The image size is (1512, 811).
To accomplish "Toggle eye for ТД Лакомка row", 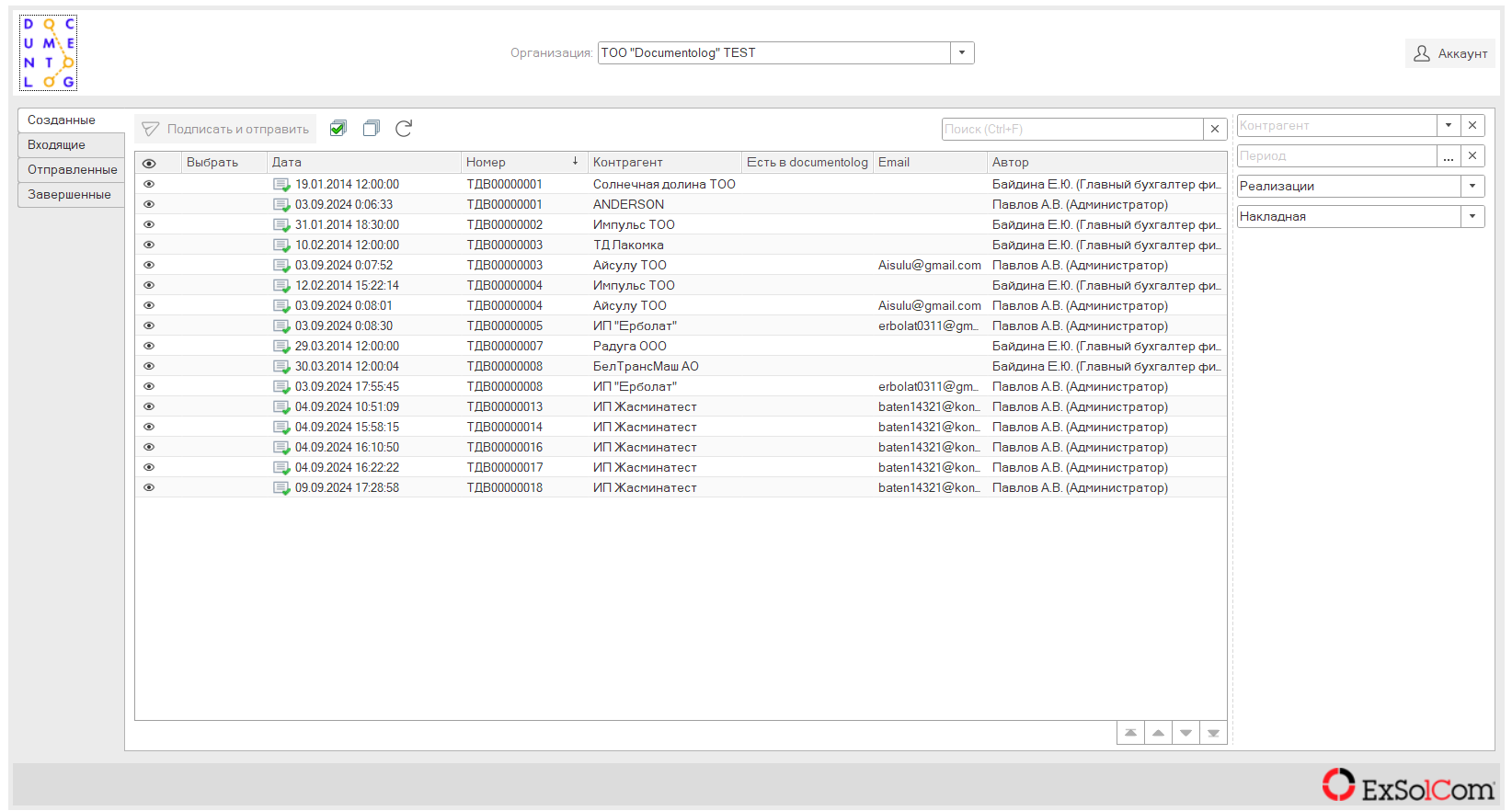I will point(149,245).
